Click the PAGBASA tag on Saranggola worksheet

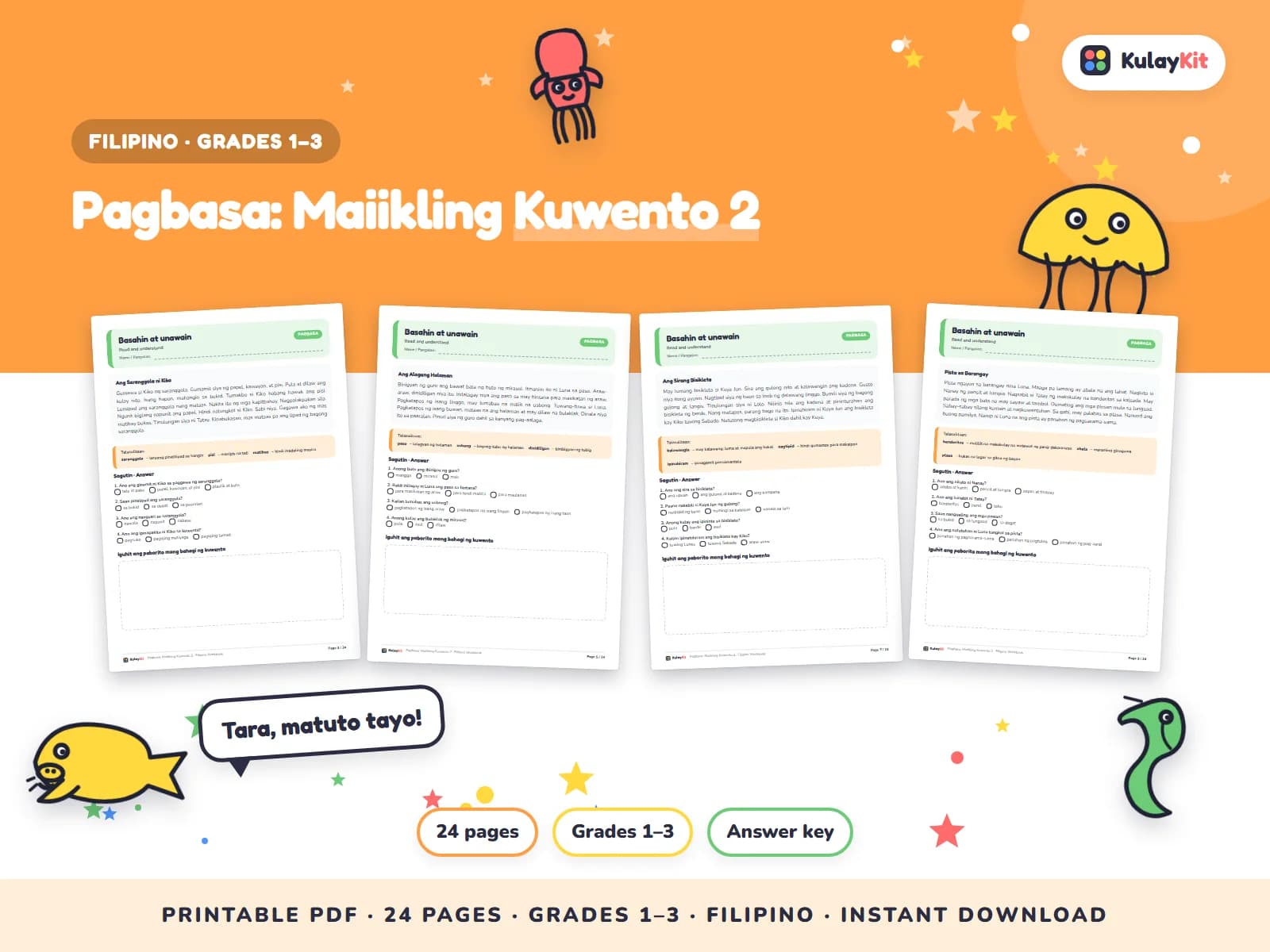[x=308, y=334]
